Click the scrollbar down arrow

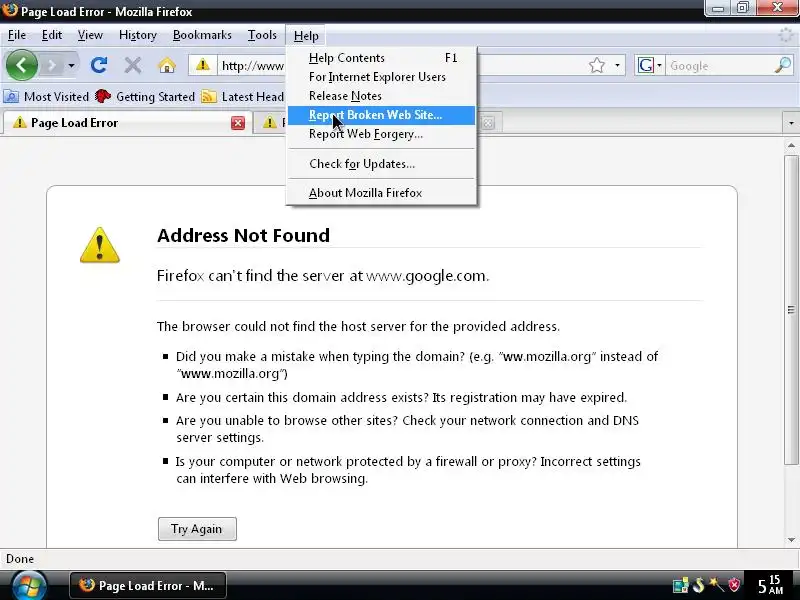point(791,540)
